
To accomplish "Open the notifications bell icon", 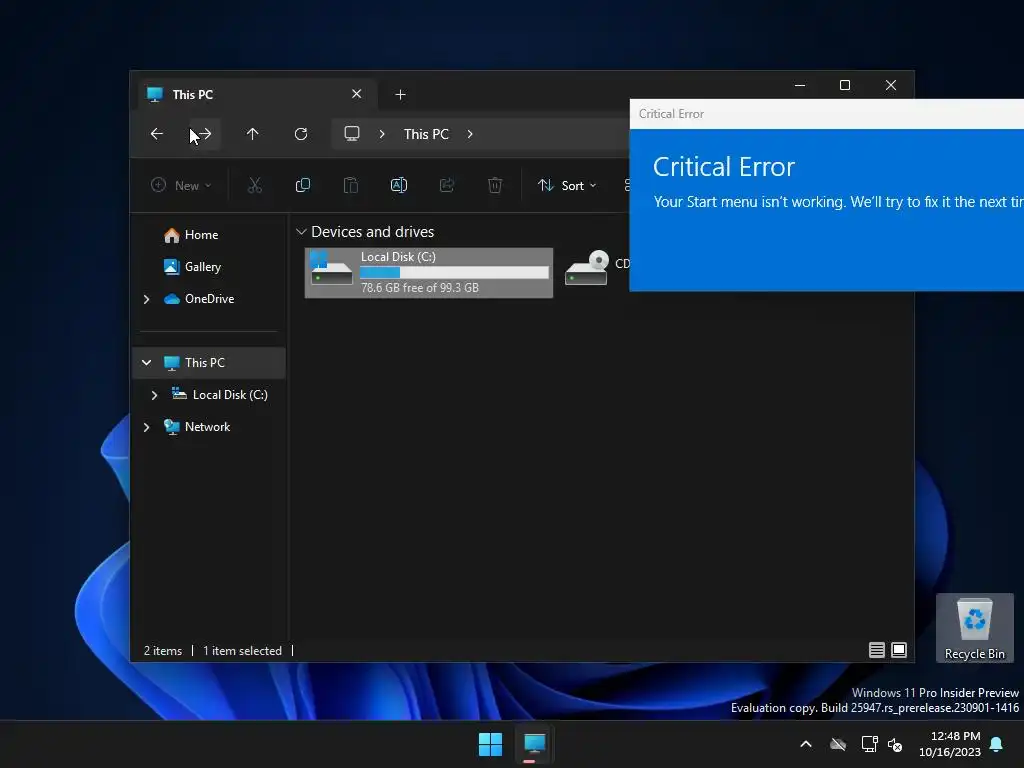I will tap(997, 744).
